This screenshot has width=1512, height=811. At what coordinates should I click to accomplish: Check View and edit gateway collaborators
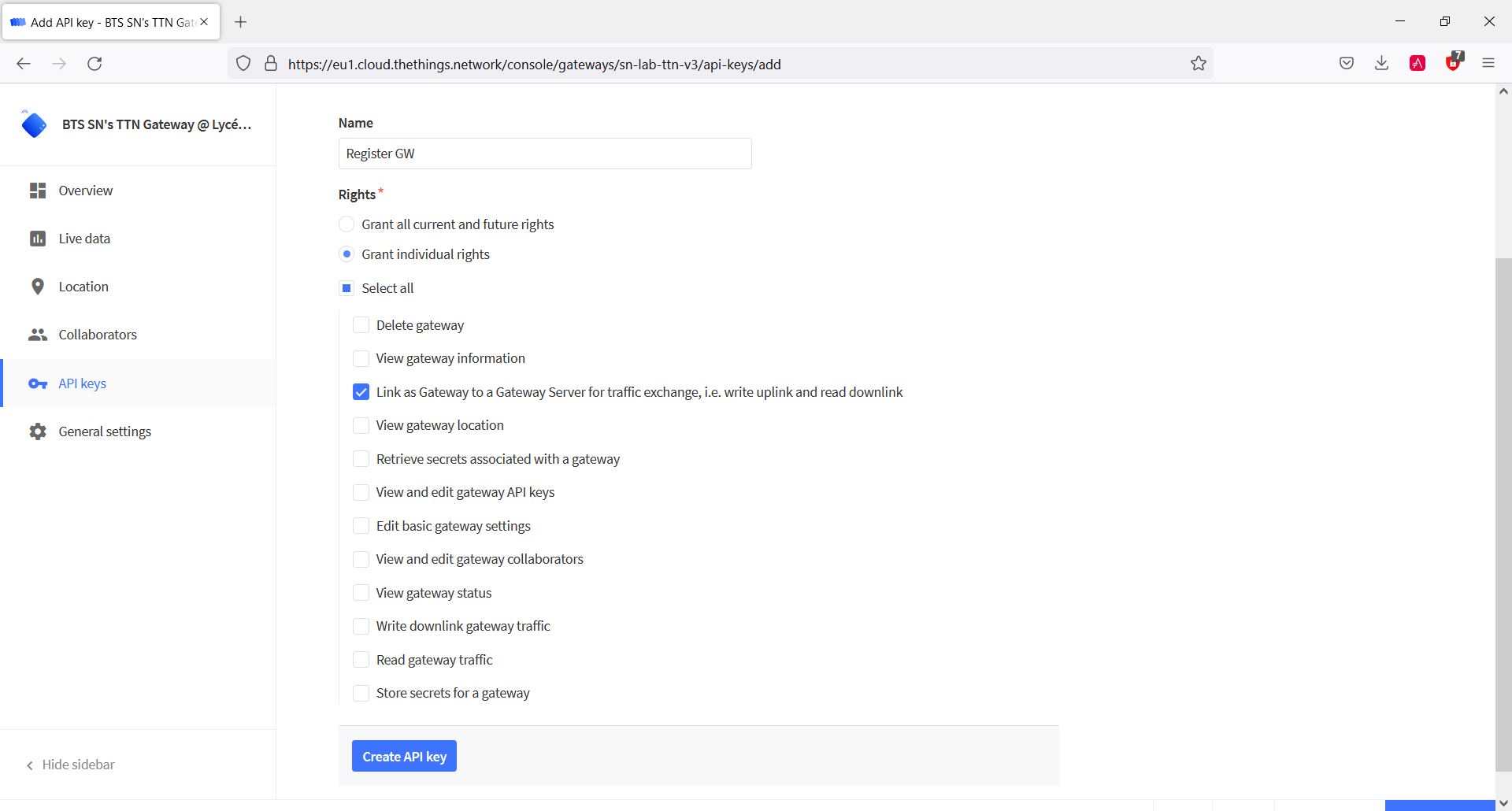click(x=361, y=559)
